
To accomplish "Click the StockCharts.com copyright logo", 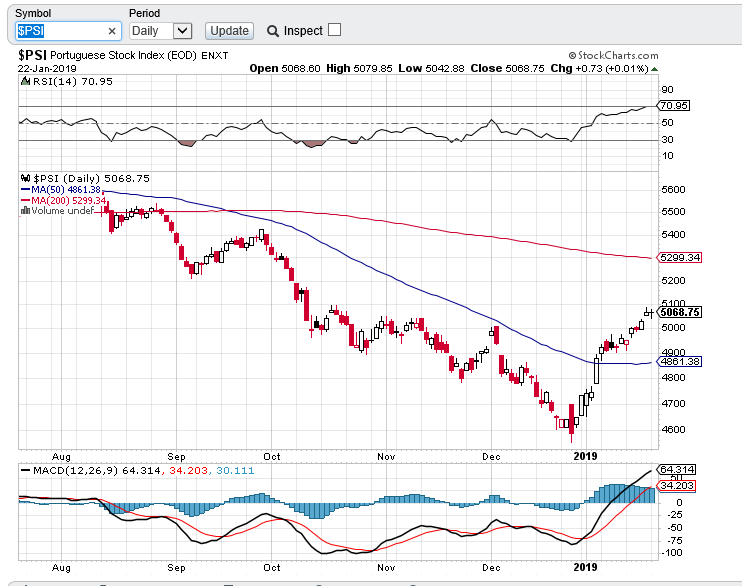I will [x=613, y=55].
